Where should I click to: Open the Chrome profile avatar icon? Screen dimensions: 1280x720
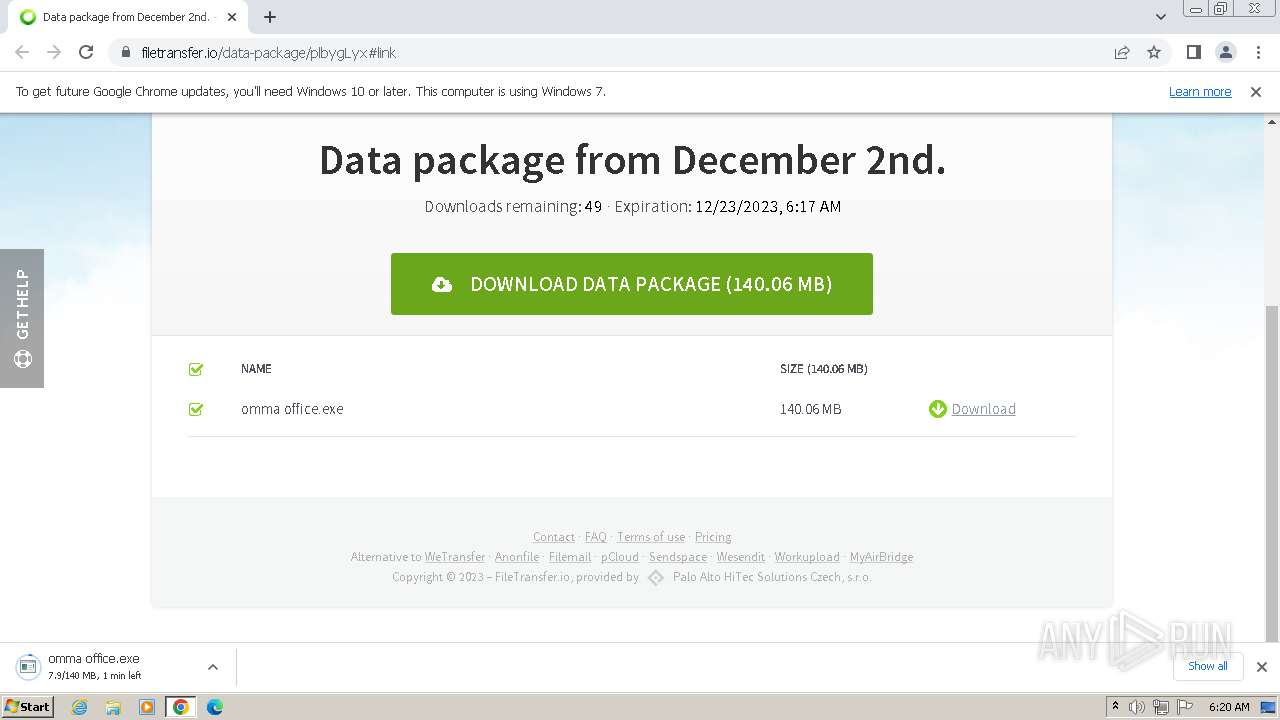(x=1225, y=52)
